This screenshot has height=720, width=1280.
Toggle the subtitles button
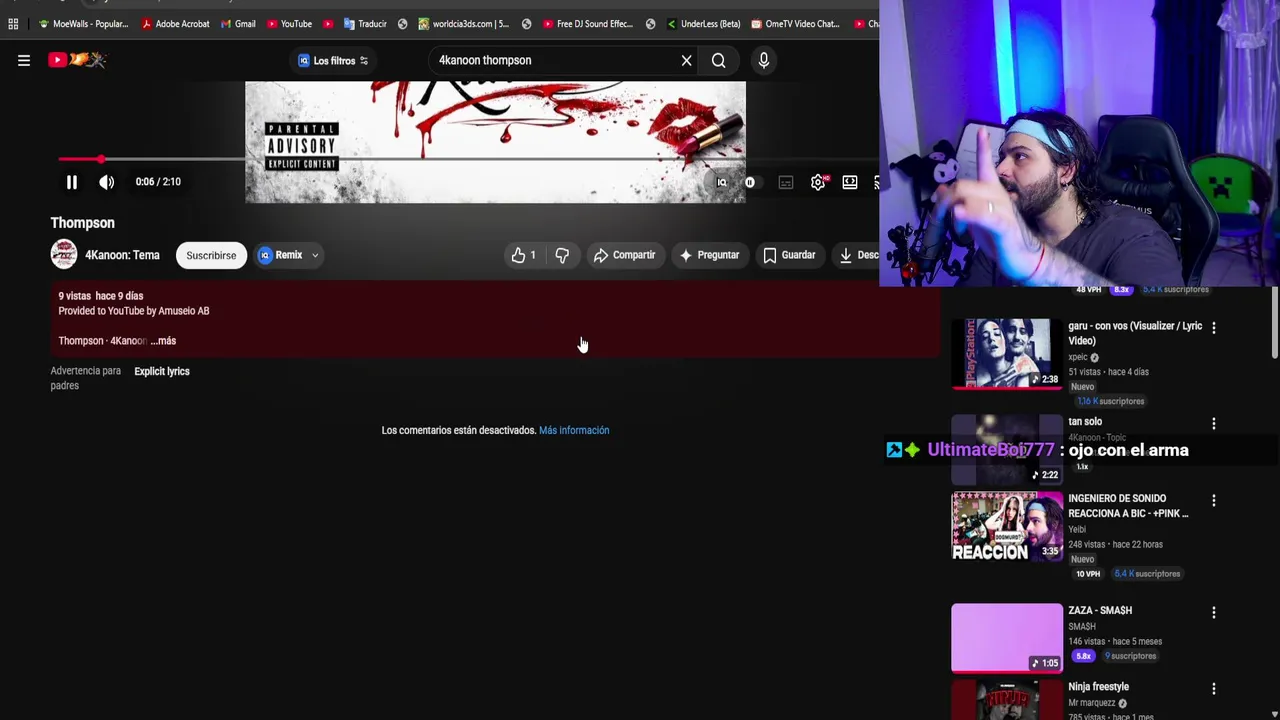coord(786,182)
